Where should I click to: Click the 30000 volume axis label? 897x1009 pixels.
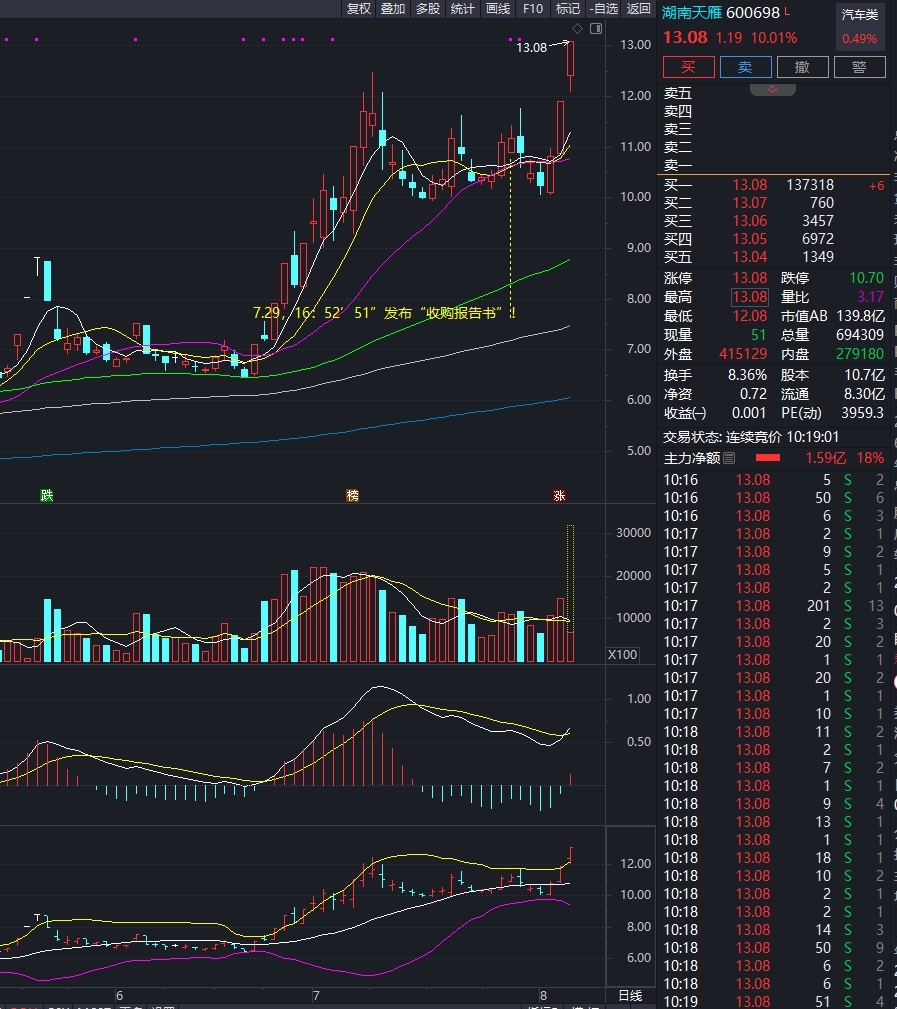coord(633,533)
